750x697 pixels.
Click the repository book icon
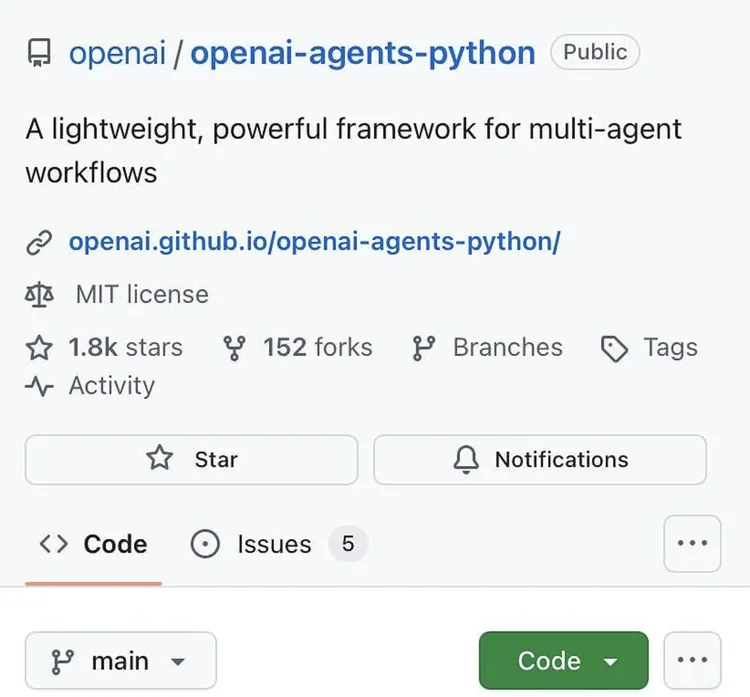(x=39, y=54)
